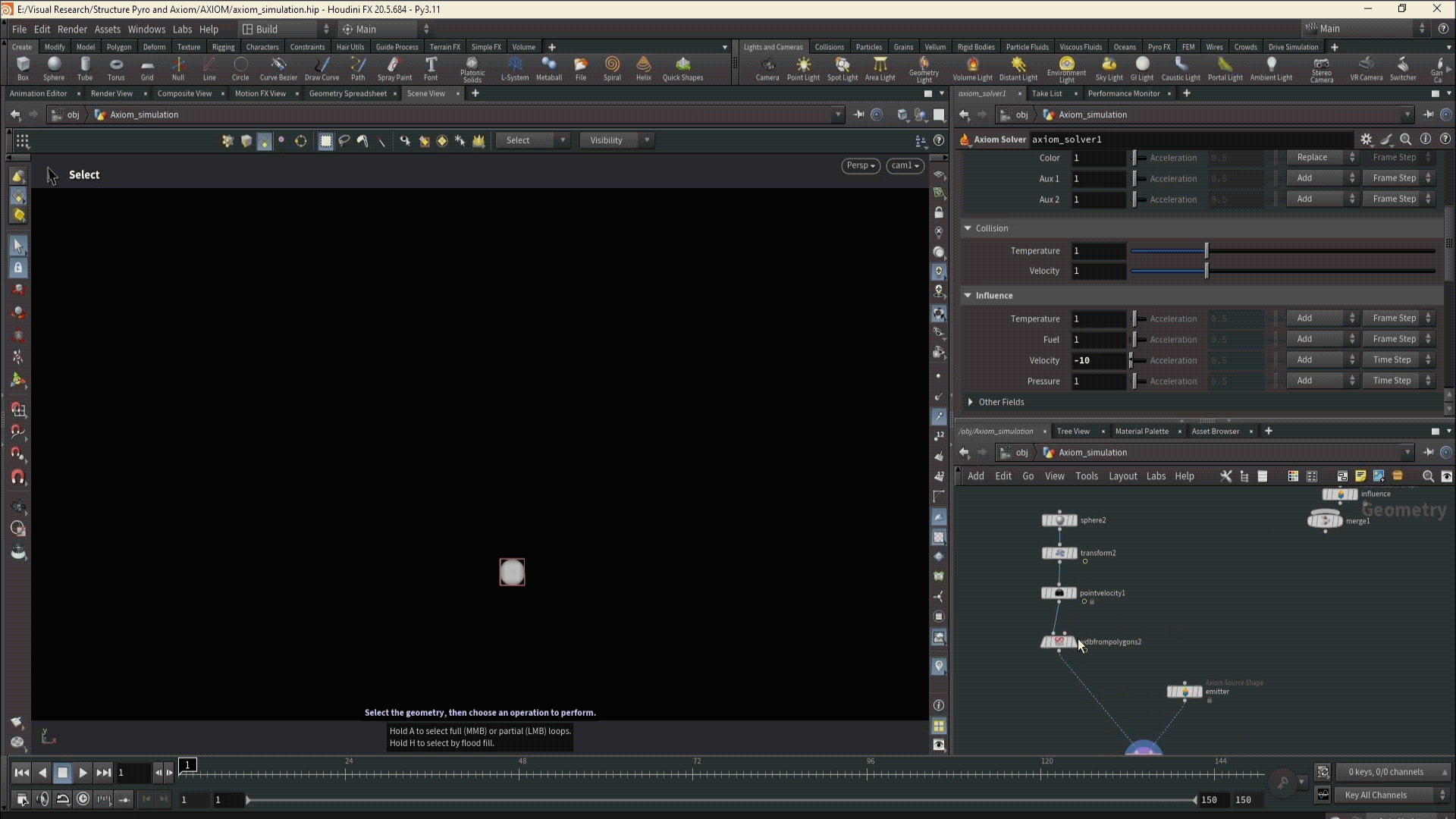Collapse the Influence section
This screenshot has height=819, width=1456.
(x=968, y=296)
